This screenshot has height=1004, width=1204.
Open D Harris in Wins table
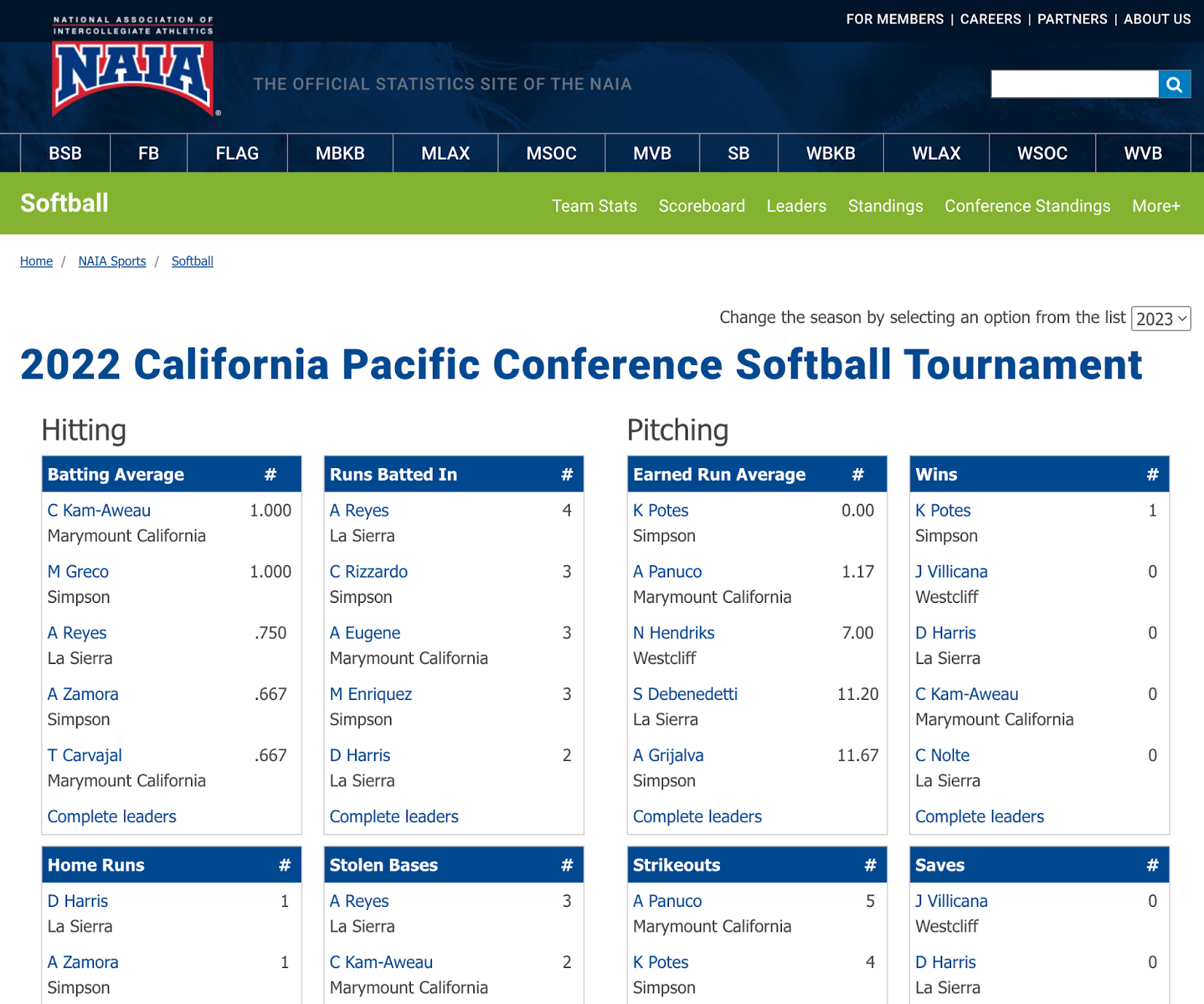946,633
